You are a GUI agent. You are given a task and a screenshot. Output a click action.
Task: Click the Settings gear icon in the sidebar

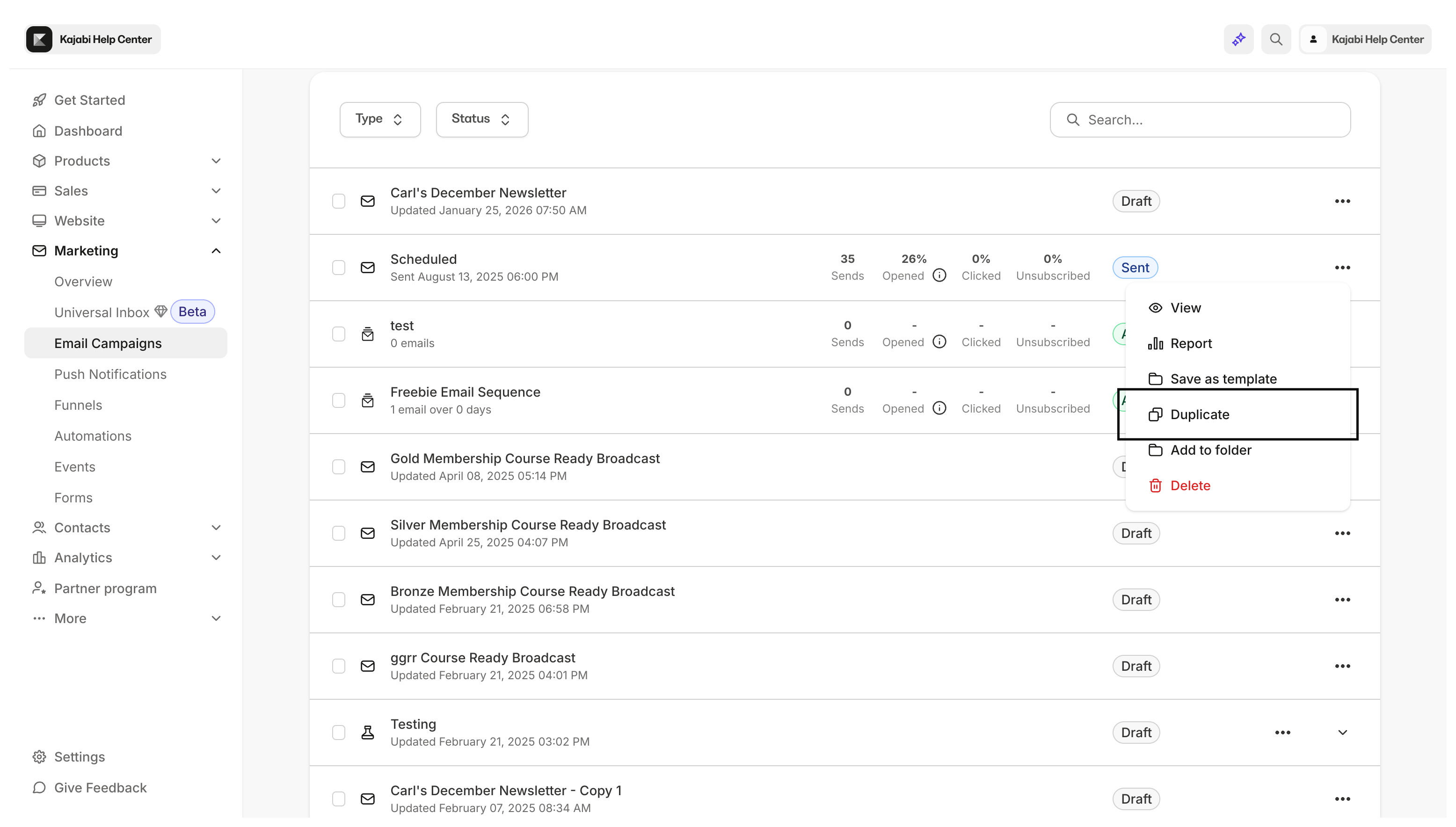point(39,756)
